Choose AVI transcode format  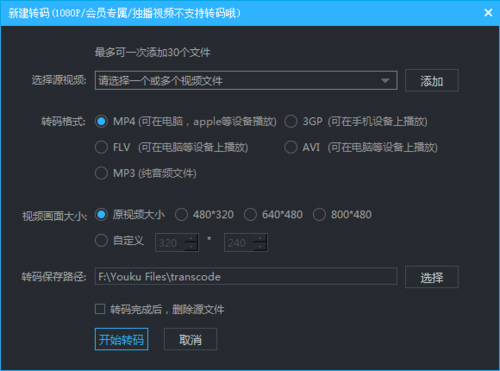(291, 147)
